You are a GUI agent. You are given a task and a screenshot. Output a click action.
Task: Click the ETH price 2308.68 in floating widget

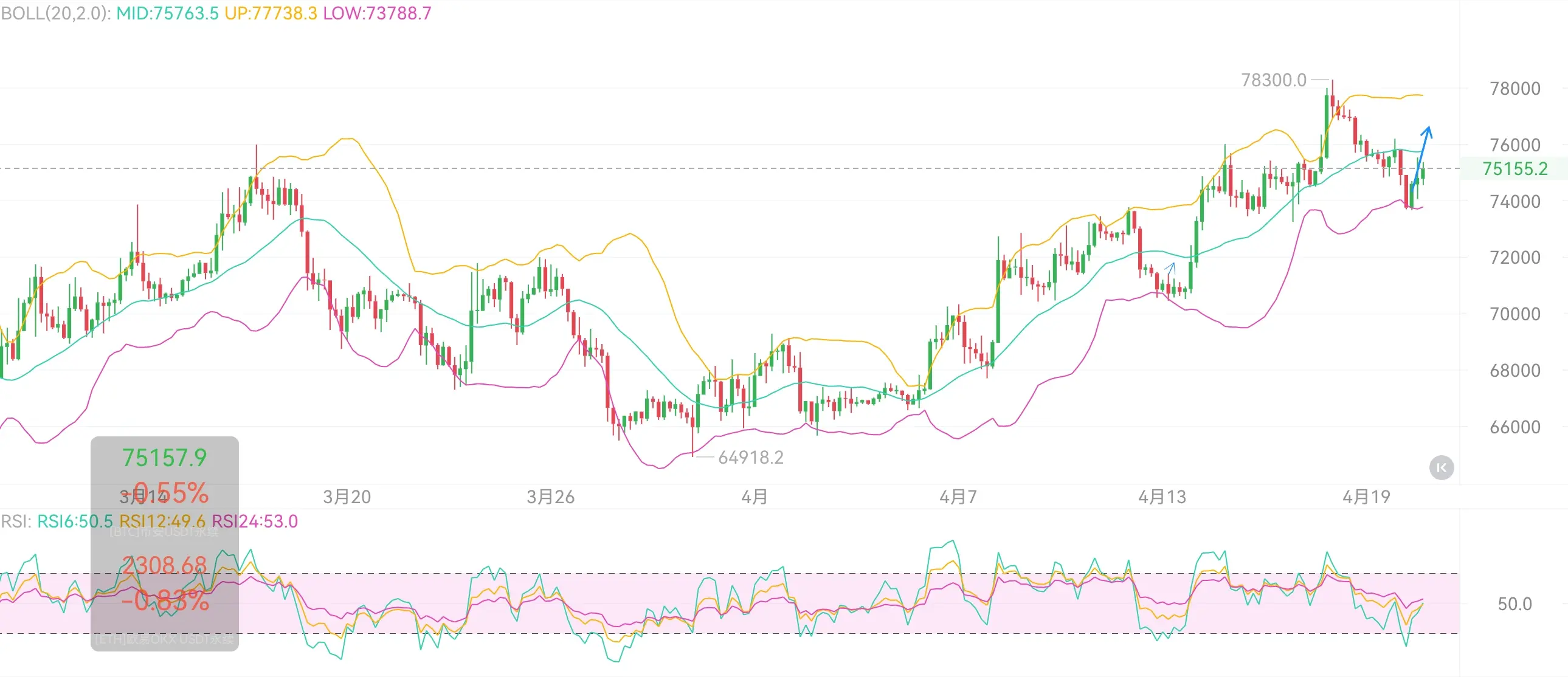[x=164, y=565]
